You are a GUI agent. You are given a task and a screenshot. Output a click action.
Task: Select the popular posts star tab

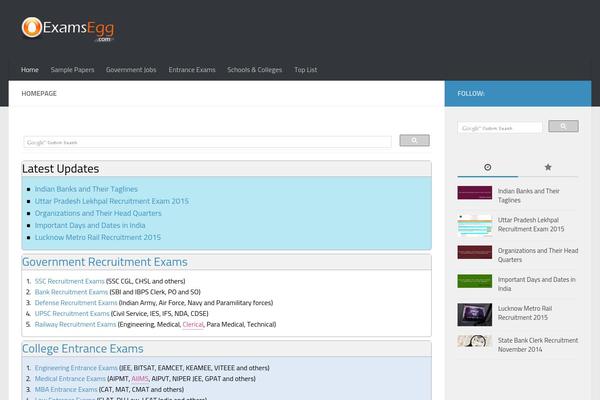coord(548,167)
